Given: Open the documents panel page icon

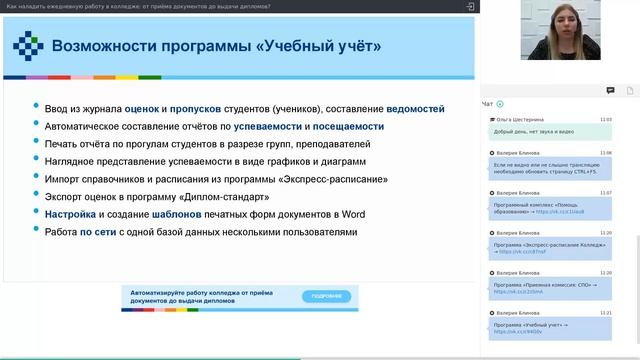Looking at the screenshot, I should point(630,91).
